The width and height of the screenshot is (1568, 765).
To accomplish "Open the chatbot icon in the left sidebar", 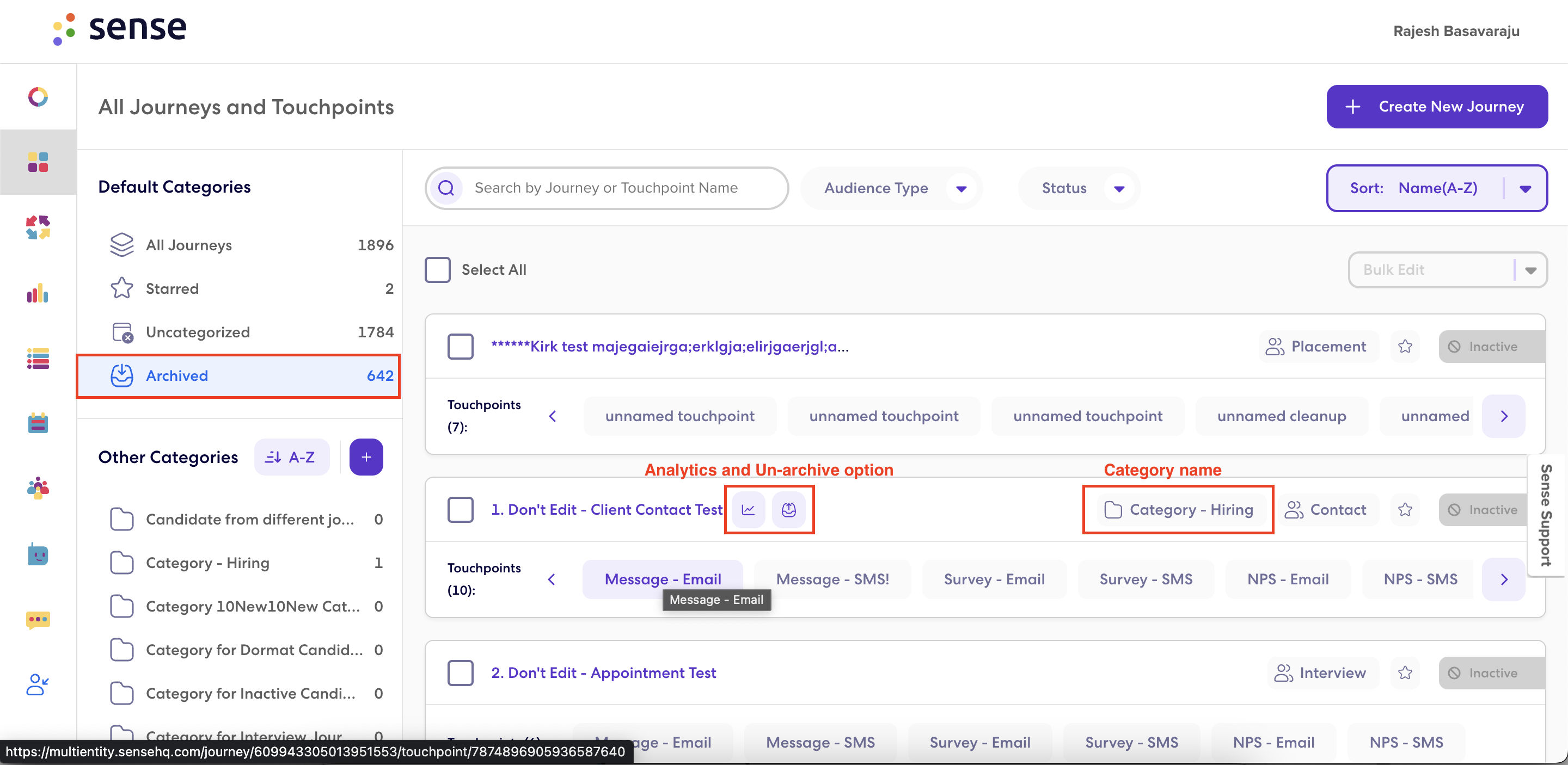I will coord(38,554).
